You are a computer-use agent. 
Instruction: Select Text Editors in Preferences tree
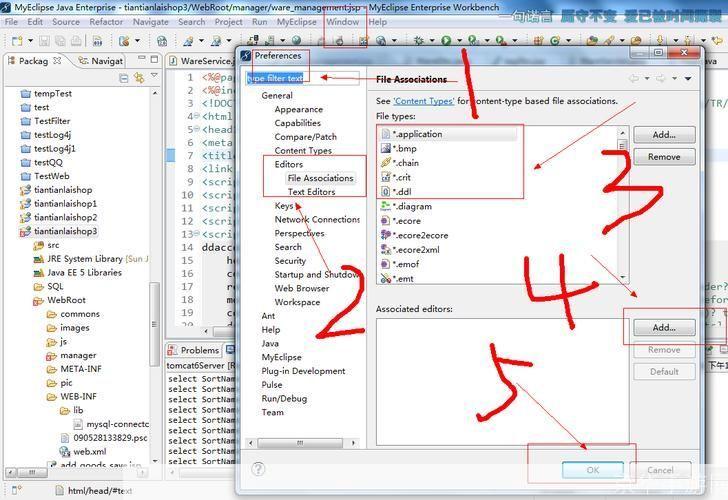(x=311, y=192)
